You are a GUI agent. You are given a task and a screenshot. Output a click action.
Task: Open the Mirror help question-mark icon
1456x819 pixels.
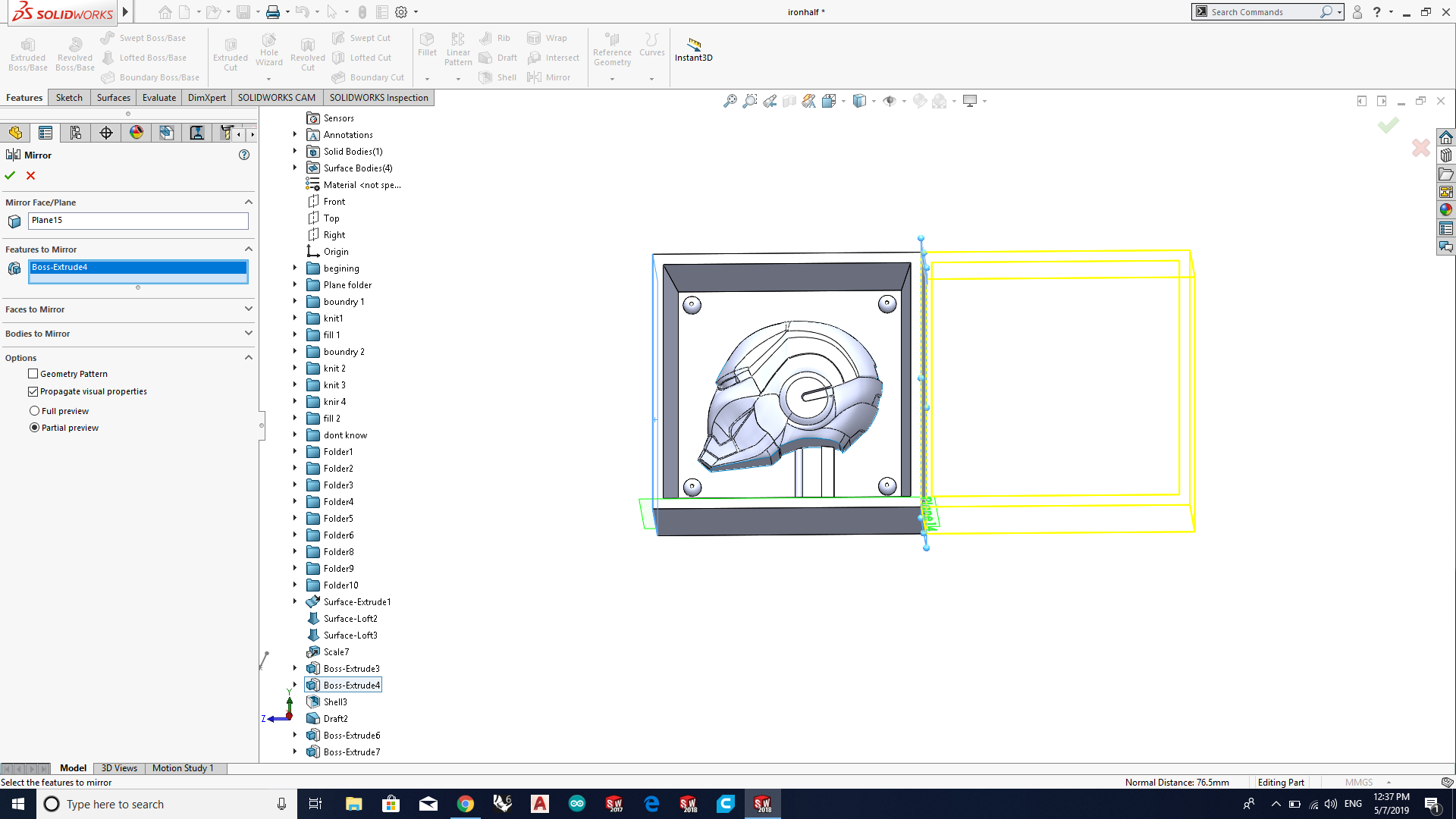click(244, 155)
